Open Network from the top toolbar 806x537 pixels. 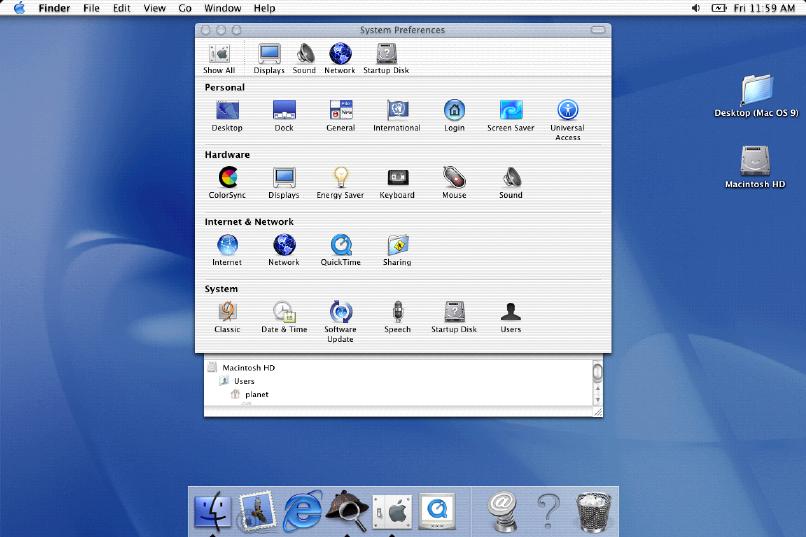(x=340, y=59)
